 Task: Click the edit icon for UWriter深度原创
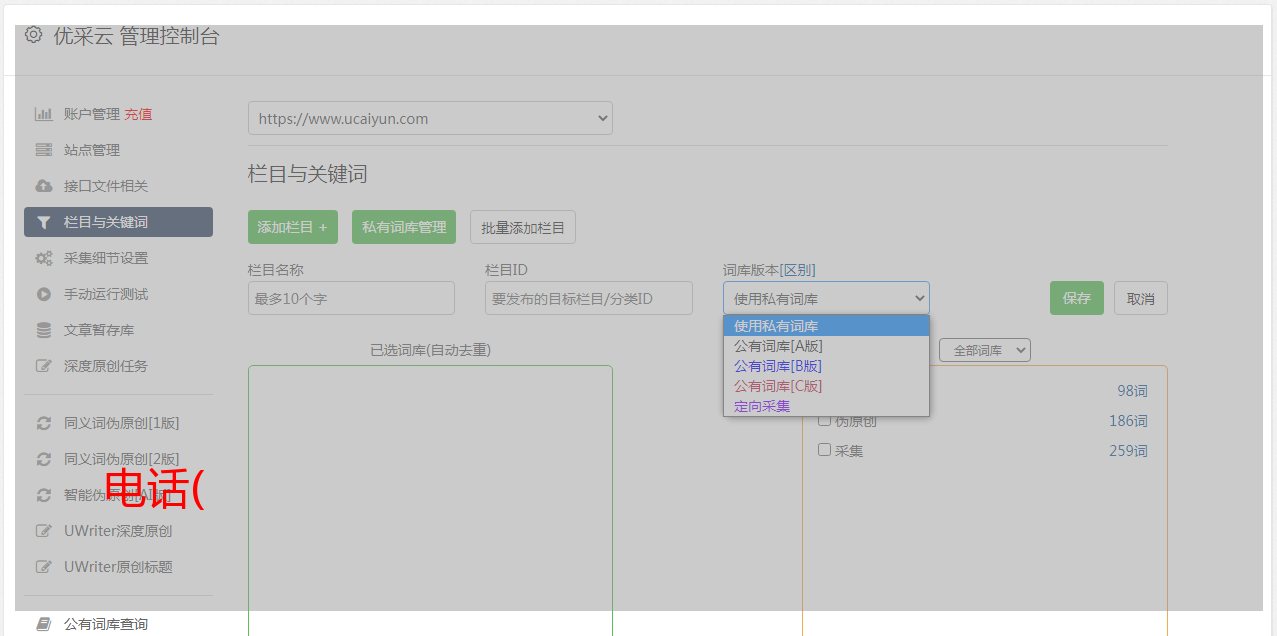(44, 531)
